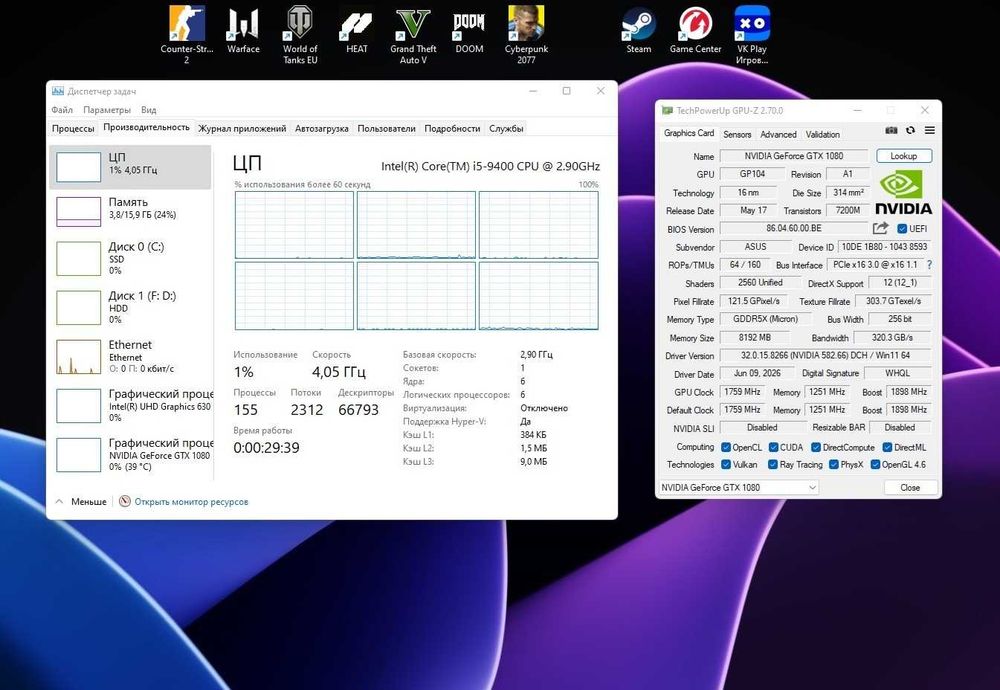
Task: Switch to the Автозагрузка tab
Action: (321, 128)
